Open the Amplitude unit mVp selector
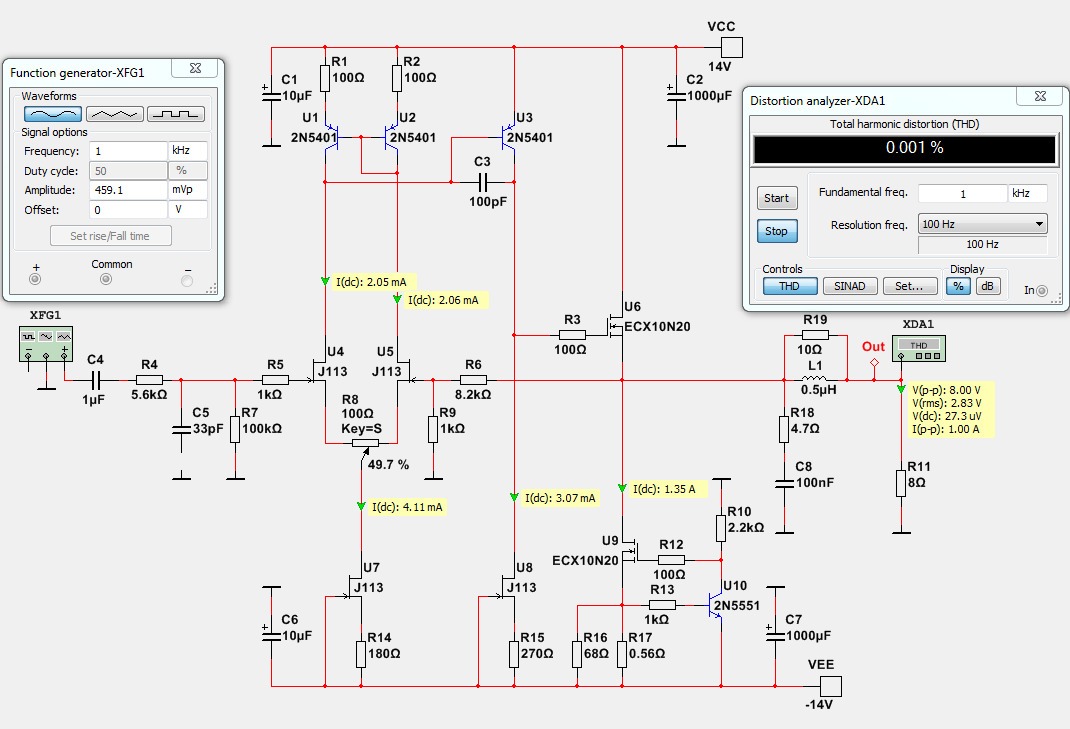The height and width of the screenshot is (729, 1070). click(188, 190)
